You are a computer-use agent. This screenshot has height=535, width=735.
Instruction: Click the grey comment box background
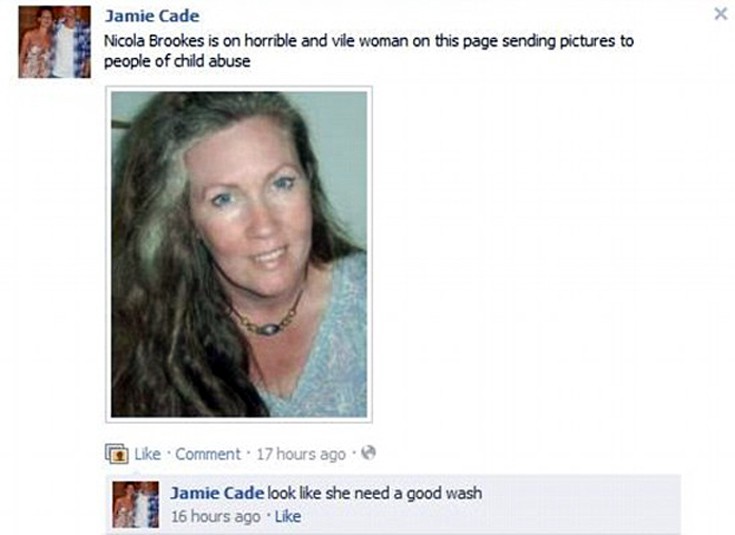coord(581,505)
